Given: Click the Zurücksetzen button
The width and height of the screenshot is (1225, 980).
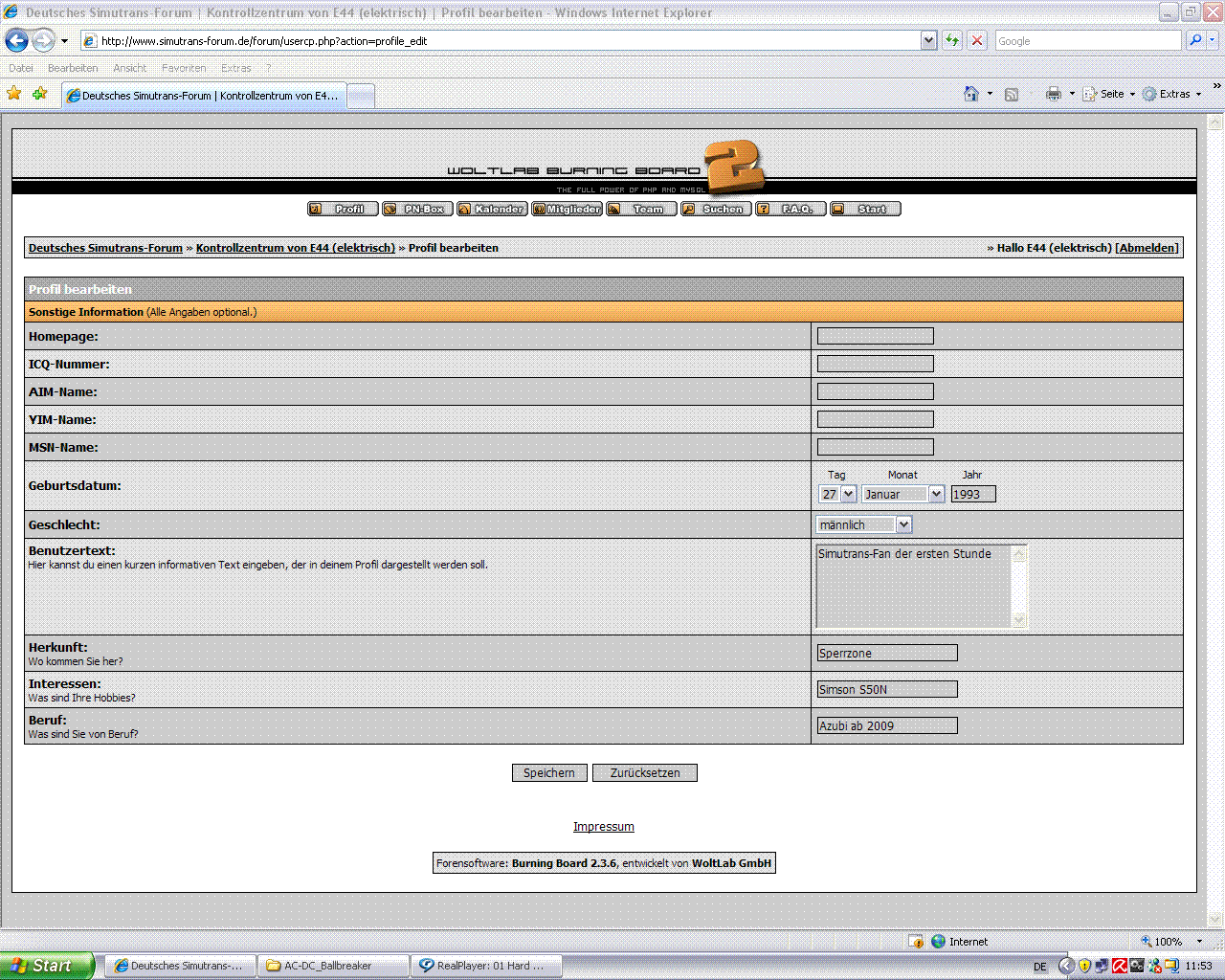Looking at the screenshot, I should click(x=644, y=772).
